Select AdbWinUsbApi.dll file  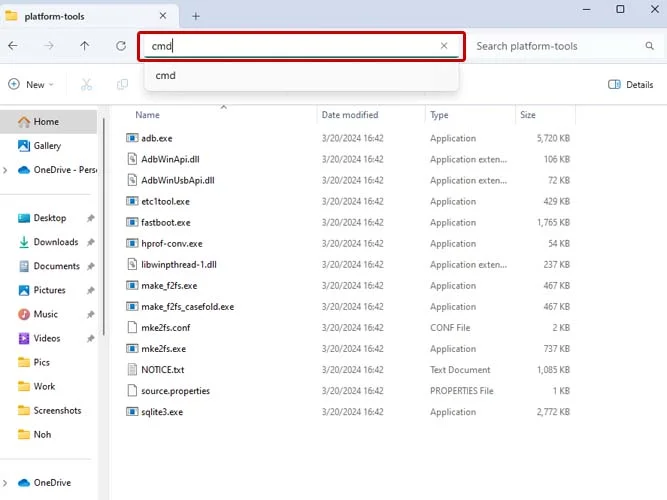point(178,180)
